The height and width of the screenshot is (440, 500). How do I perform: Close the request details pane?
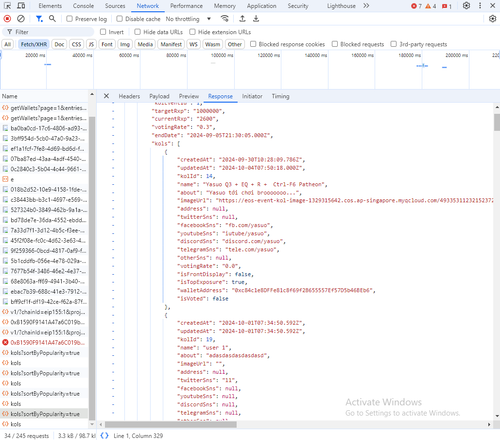point(106,96)
